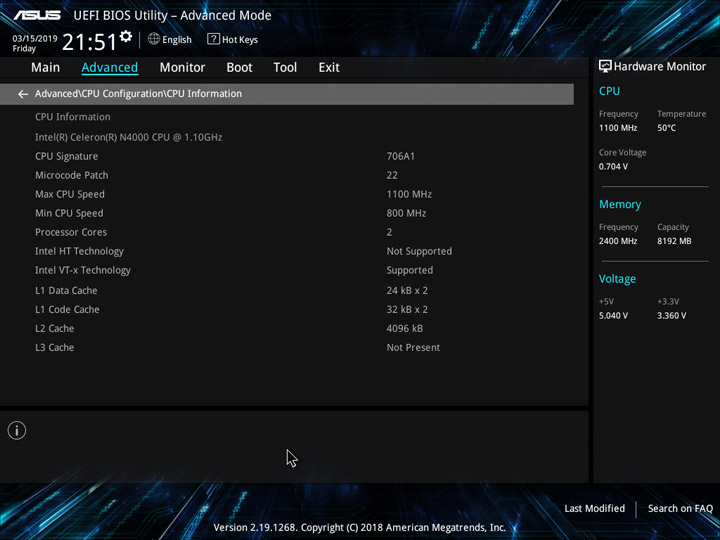The width and height of the screenshot is (720, 540).
Task: Open the Boot tab
Action: coord(239,68)
